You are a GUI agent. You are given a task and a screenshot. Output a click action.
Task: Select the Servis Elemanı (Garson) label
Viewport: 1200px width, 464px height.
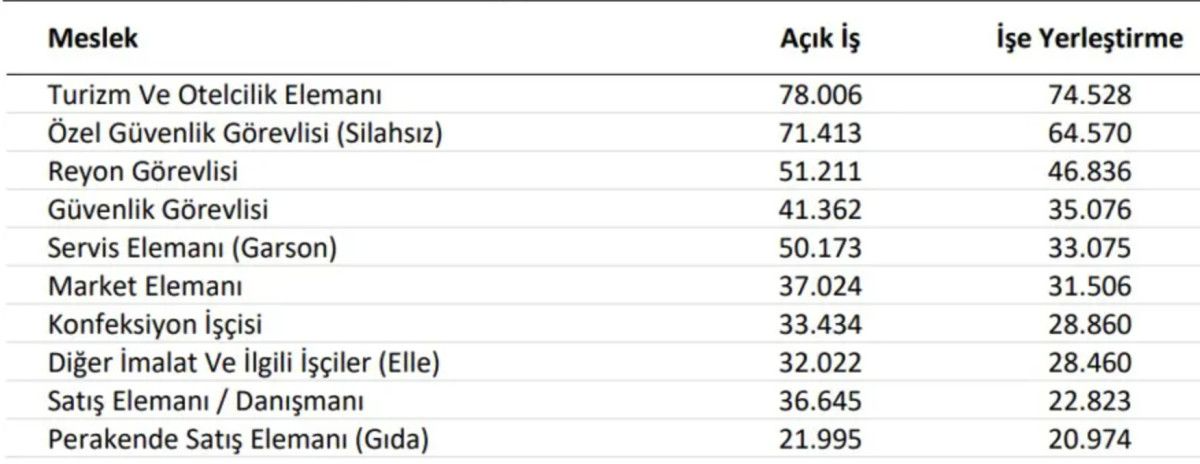click(x=193, y=248)
